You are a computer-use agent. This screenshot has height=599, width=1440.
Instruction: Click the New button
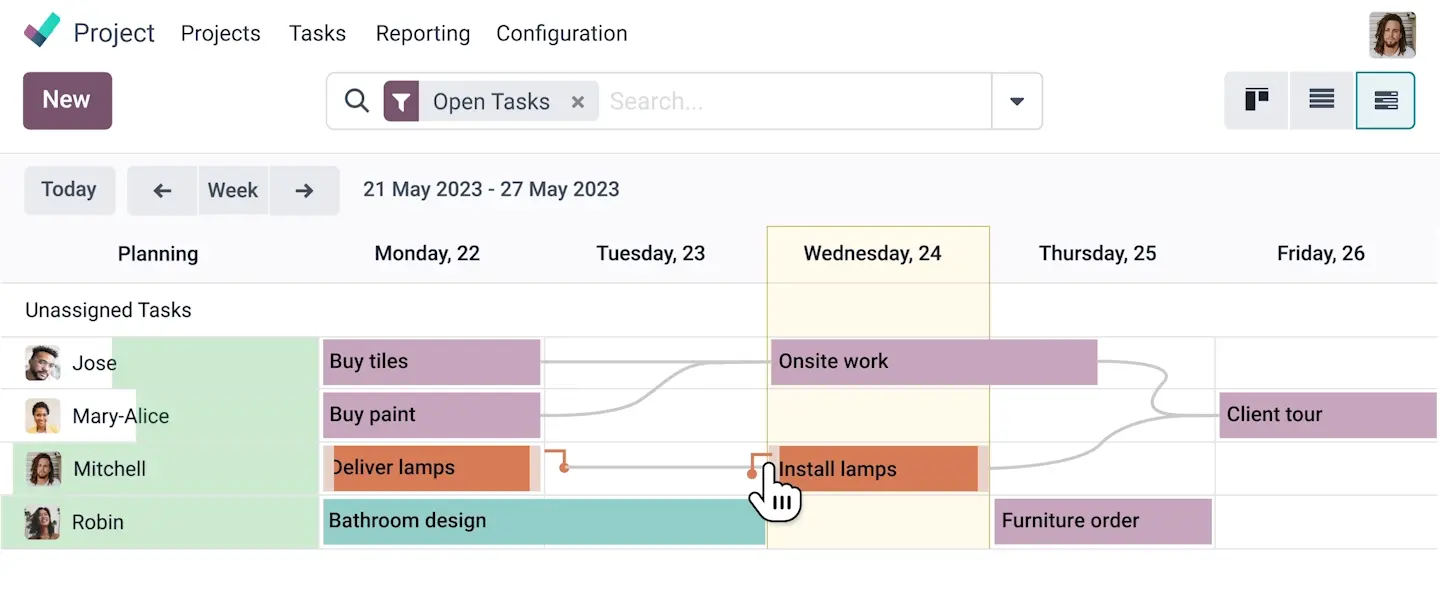pyautogui.click(x=67, y=100)
